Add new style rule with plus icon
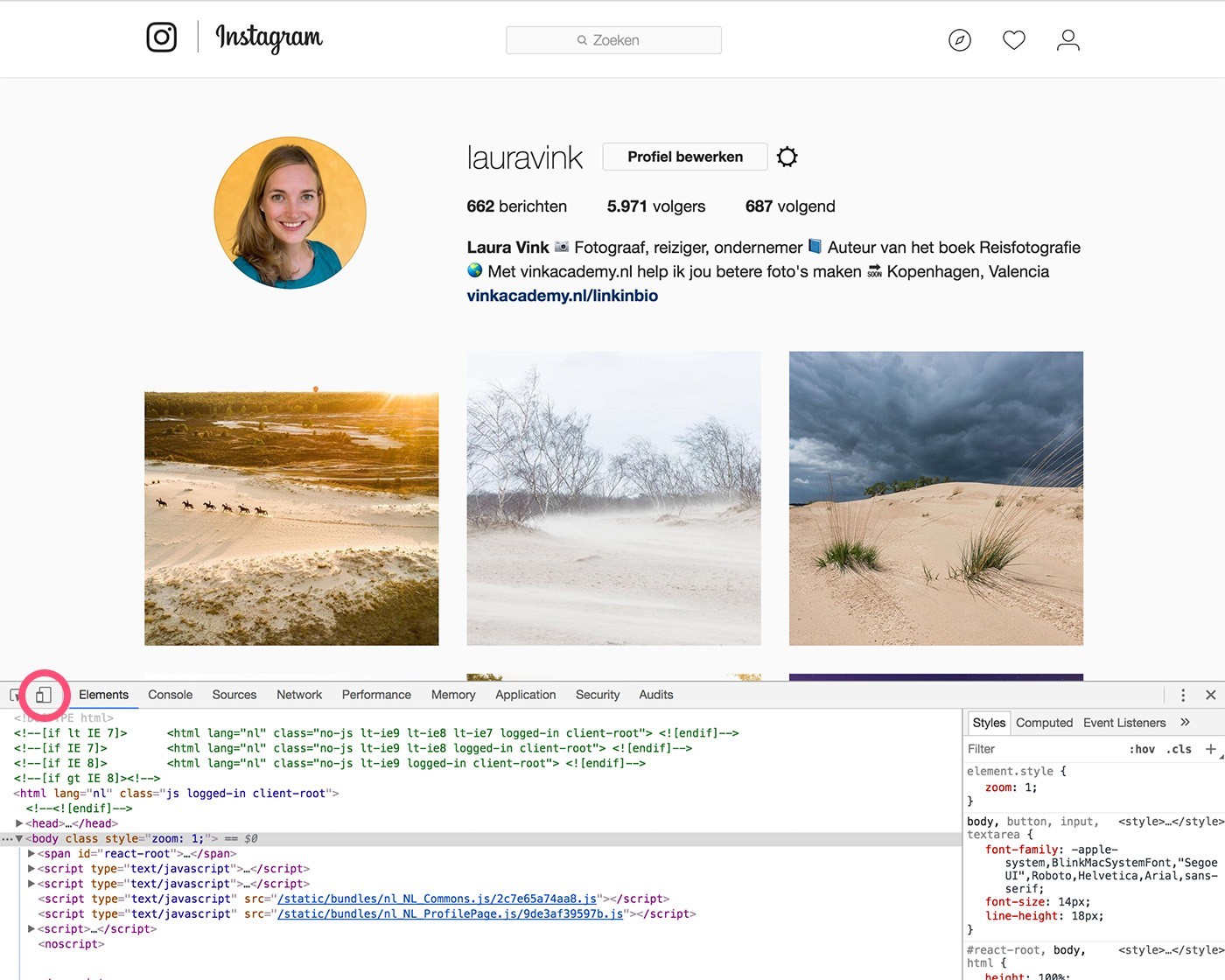 click(1211, 749)
